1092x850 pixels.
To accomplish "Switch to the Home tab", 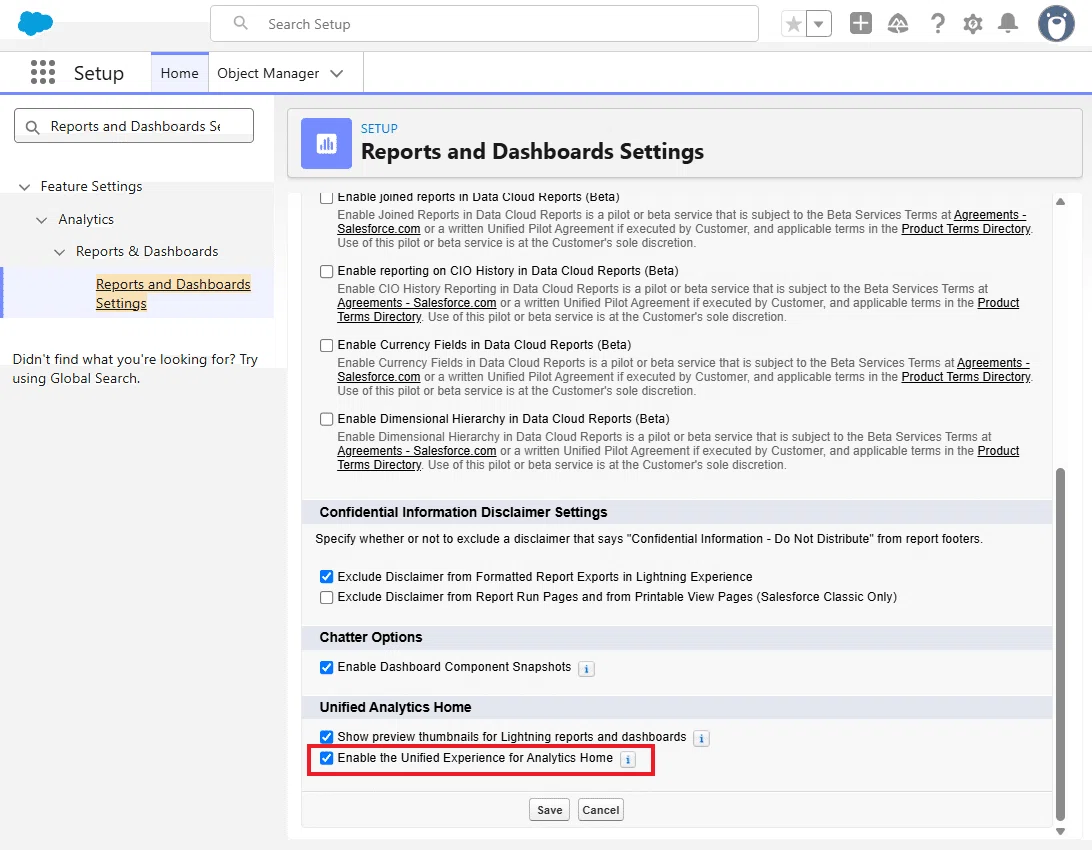I will (x=180, y=73).
